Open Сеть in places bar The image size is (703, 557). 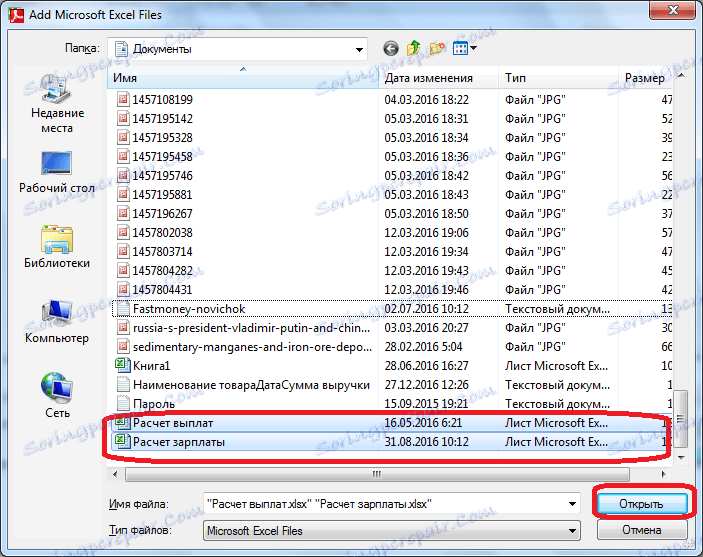(x=57, y=396)
